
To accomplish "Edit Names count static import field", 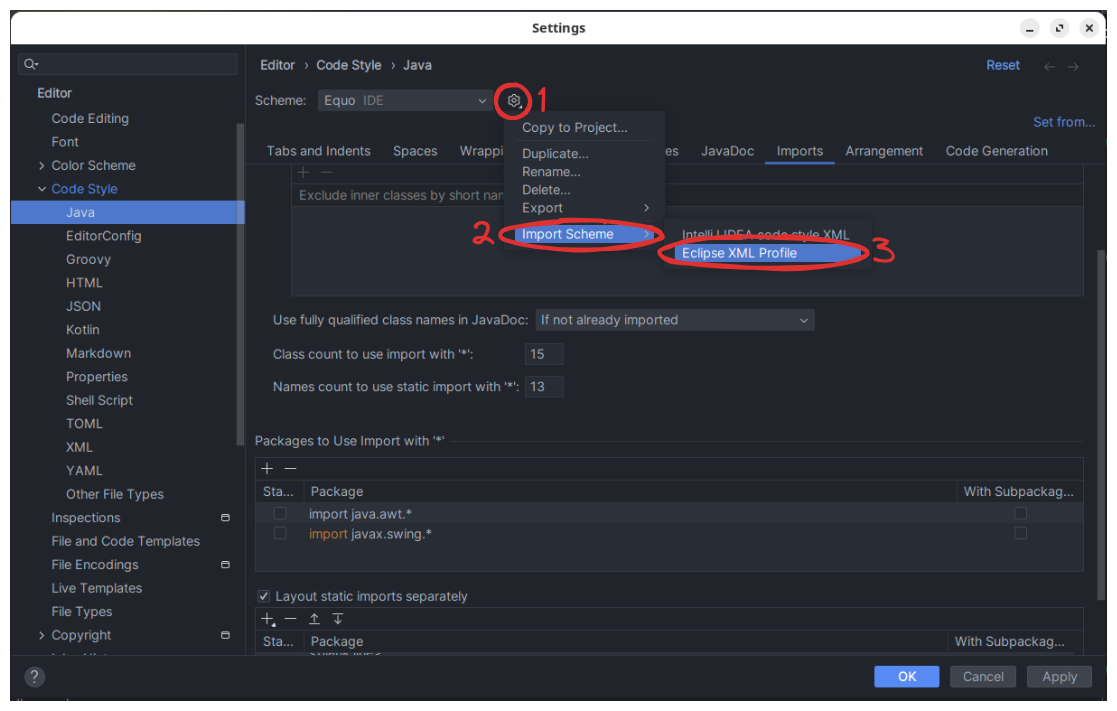I will (x=544, y=387).
